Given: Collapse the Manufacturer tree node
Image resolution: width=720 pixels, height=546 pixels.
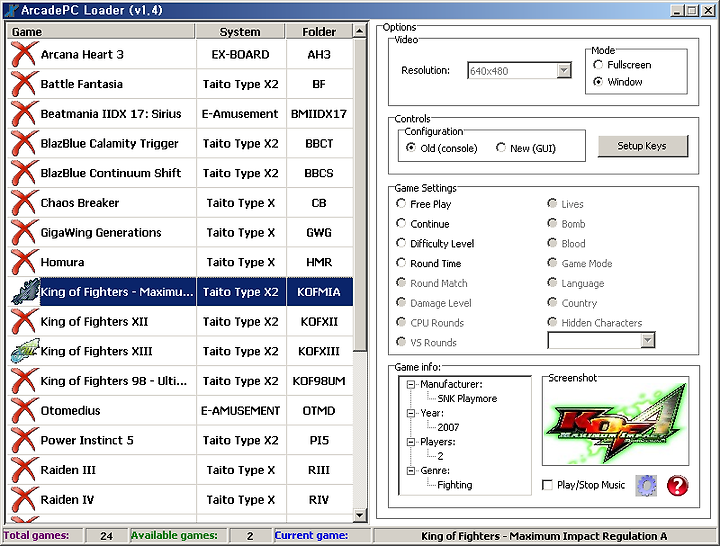Looking at the screenshot, I should click(x=411, y=384).
